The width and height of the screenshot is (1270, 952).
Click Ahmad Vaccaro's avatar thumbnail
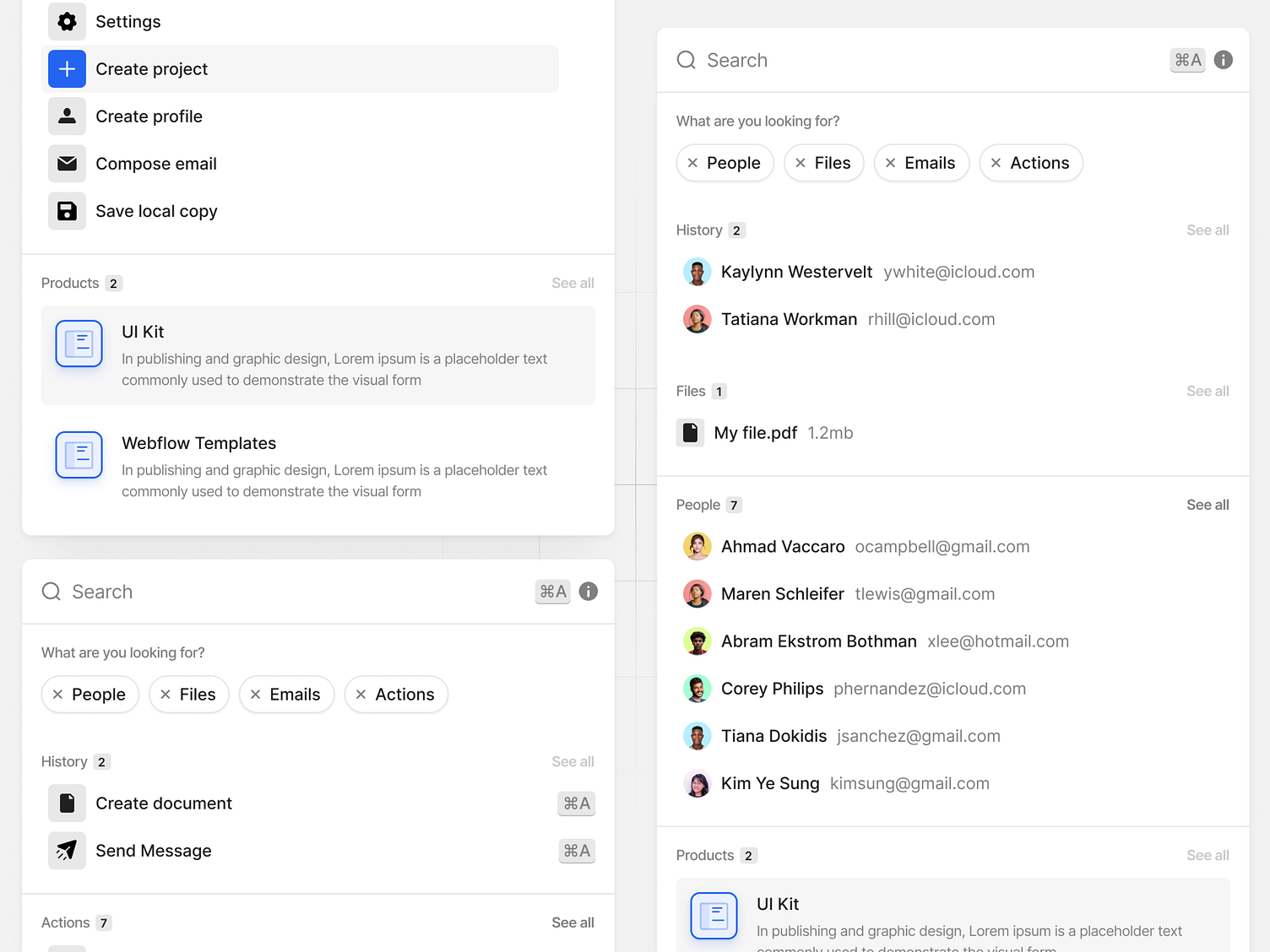(697, 547)
